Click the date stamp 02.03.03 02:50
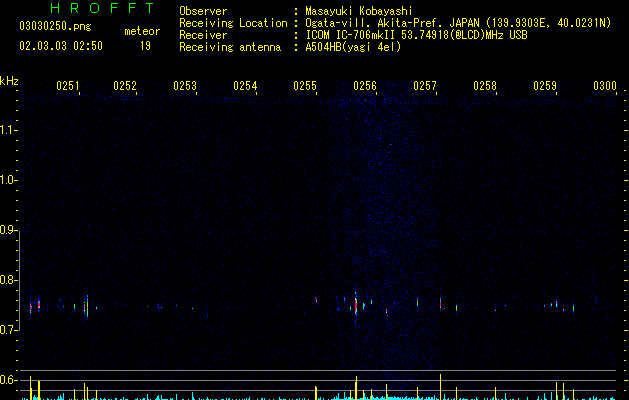Image resolution: width=629 pixels, height=400 pixels. pyautogui.click(x=61, y=46)
